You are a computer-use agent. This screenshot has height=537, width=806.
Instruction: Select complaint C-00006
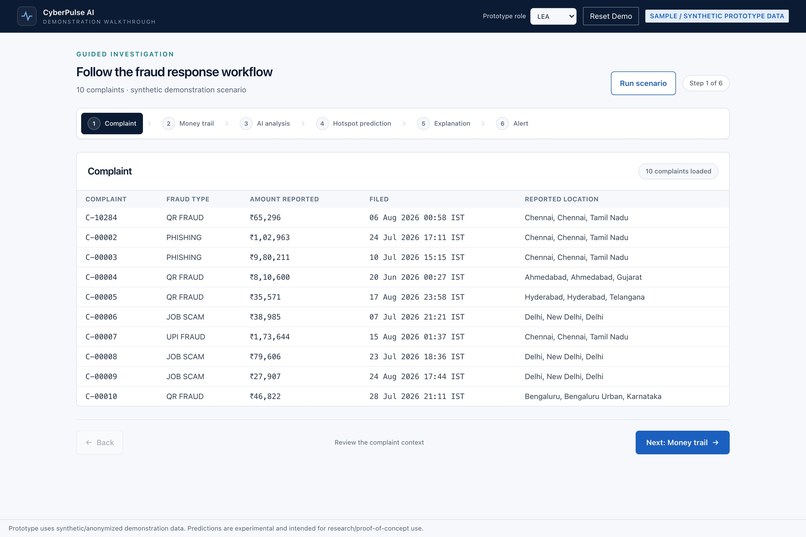pyautogui.click(x=402, y=317)
